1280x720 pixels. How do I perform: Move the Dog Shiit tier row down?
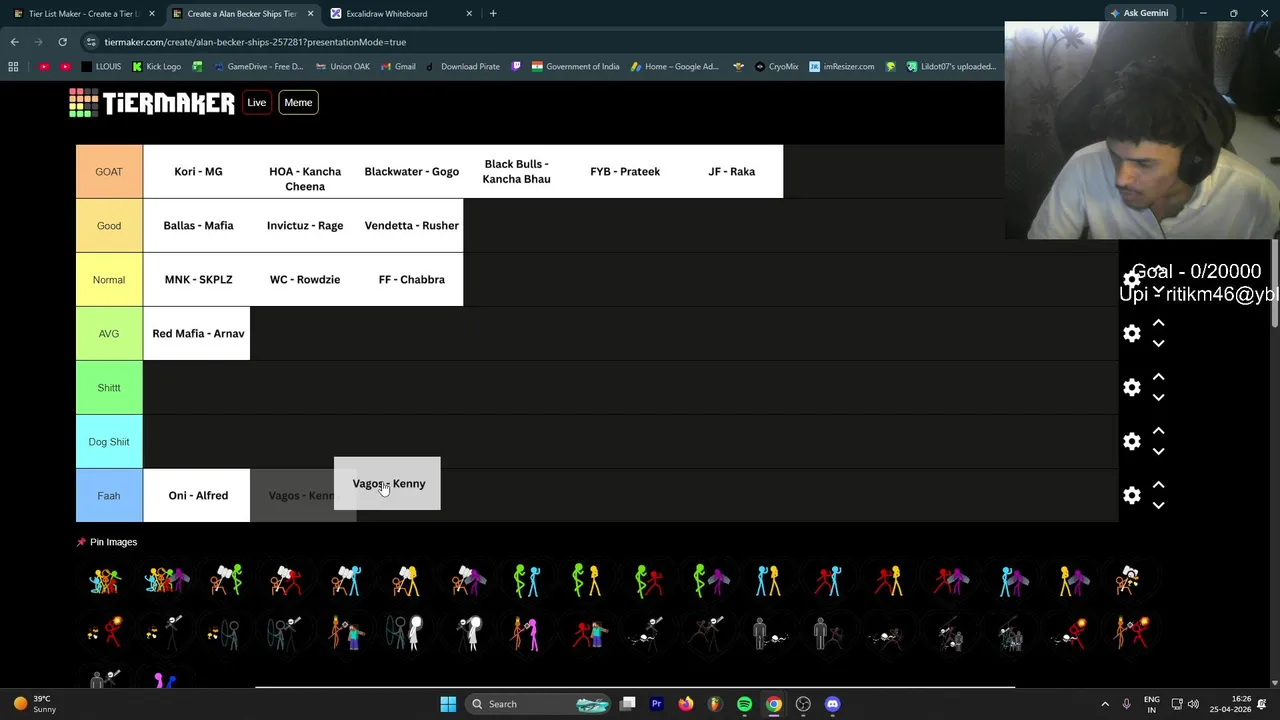1158,452
